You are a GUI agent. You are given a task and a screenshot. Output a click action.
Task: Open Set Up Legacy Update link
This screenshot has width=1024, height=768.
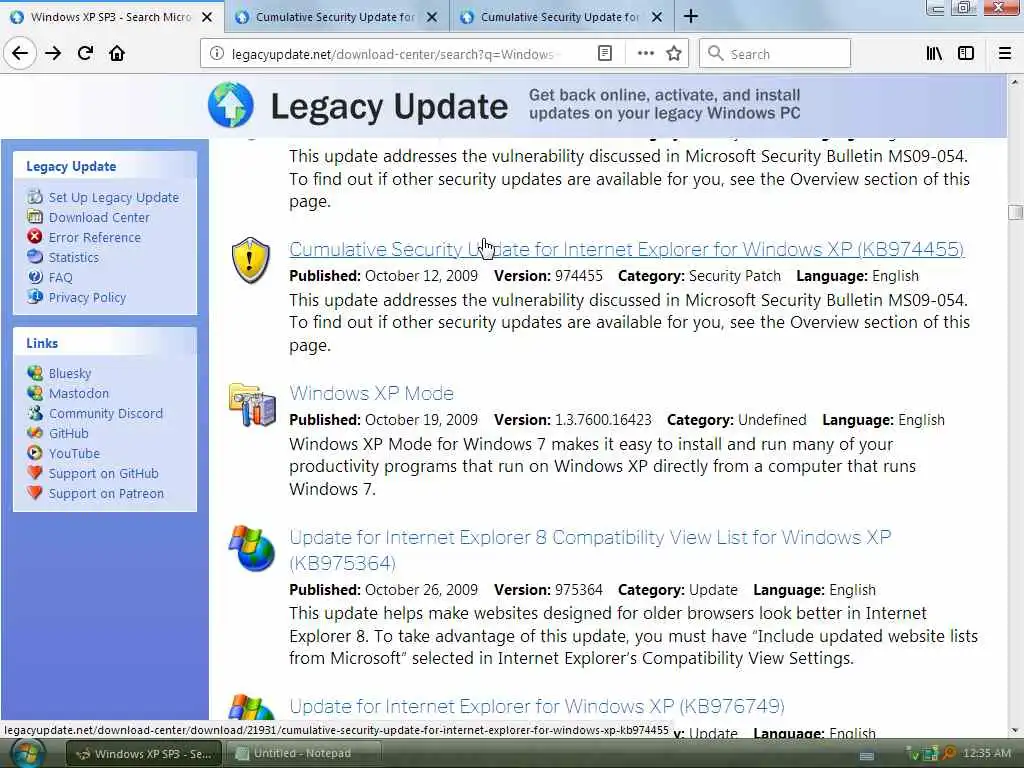[114, 197]
